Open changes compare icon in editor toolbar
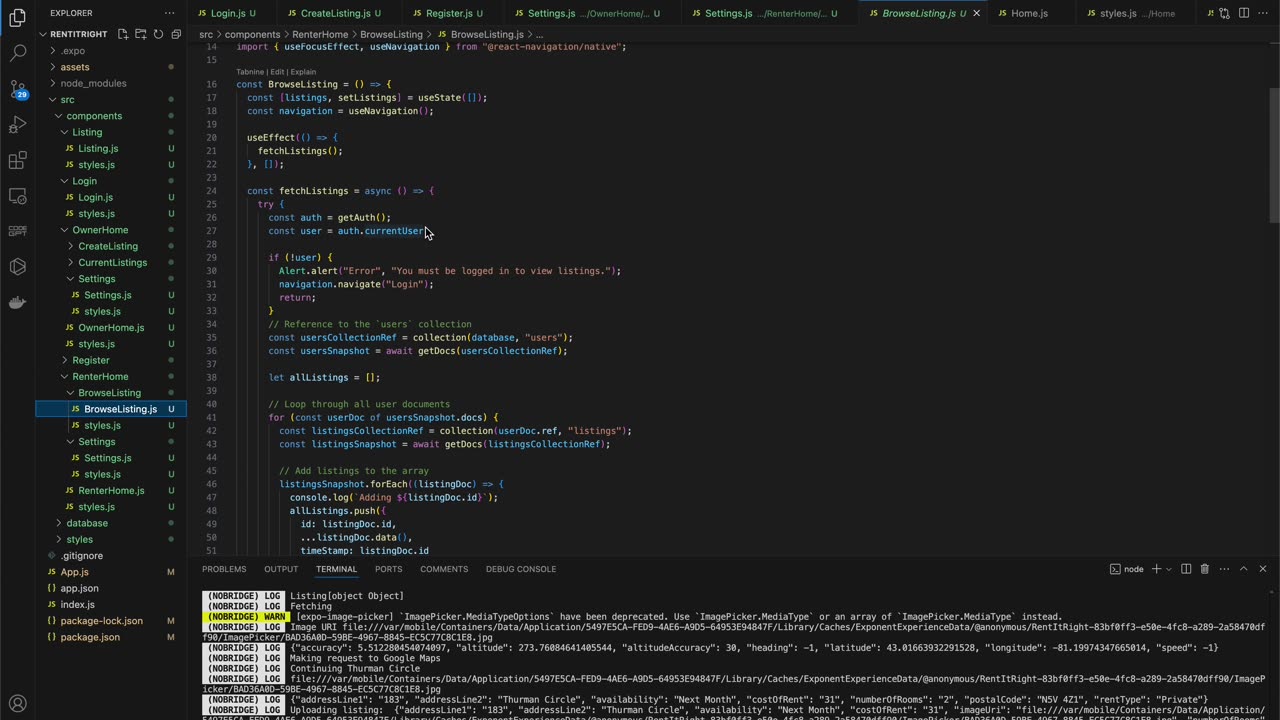The width and height of the screenshot is (1280, 720). (1224, 13)
